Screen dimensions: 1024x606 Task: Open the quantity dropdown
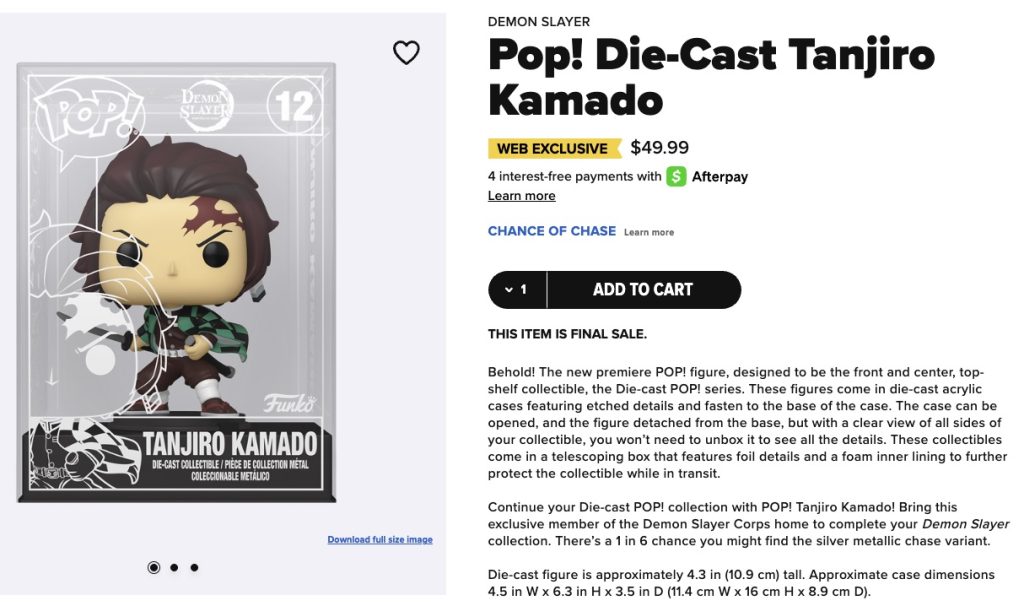coord(517,290)
